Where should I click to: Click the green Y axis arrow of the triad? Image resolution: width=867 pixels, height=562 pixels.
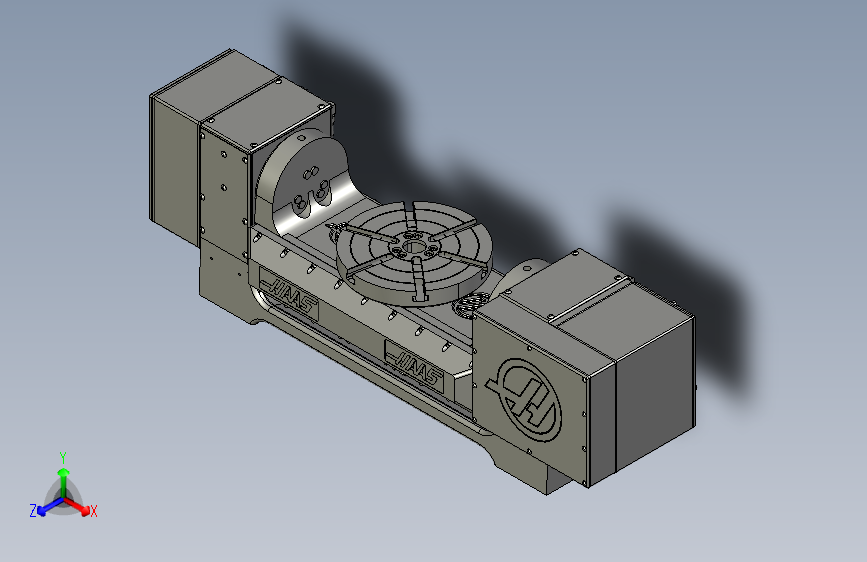click(x=64, y=482)
